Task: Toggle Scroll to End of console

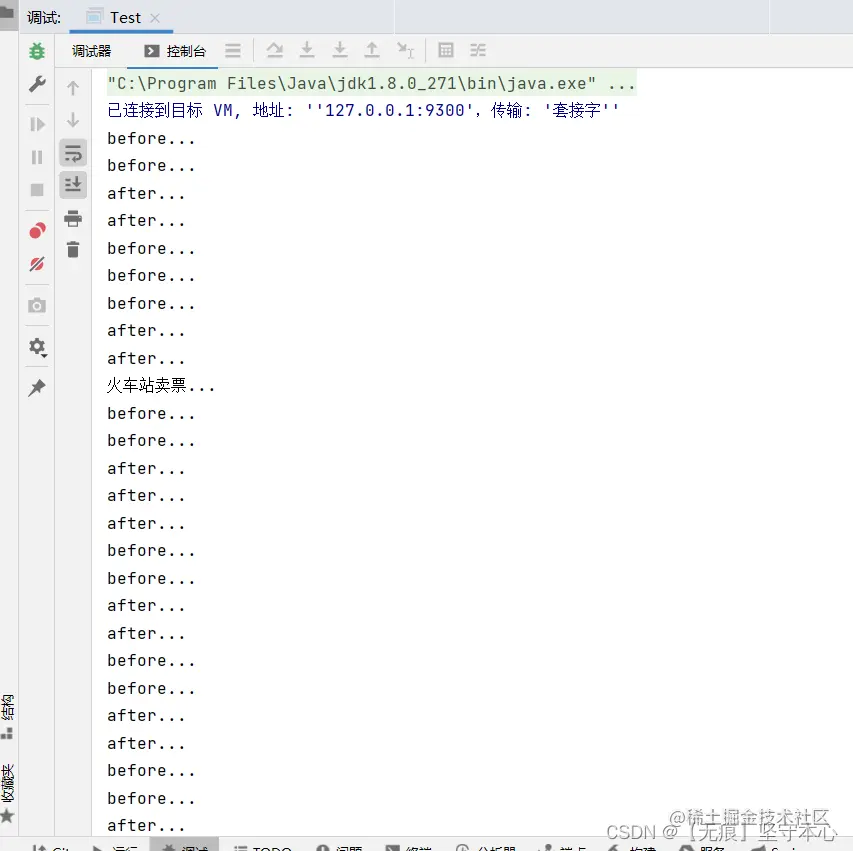Action: (73, 184)
